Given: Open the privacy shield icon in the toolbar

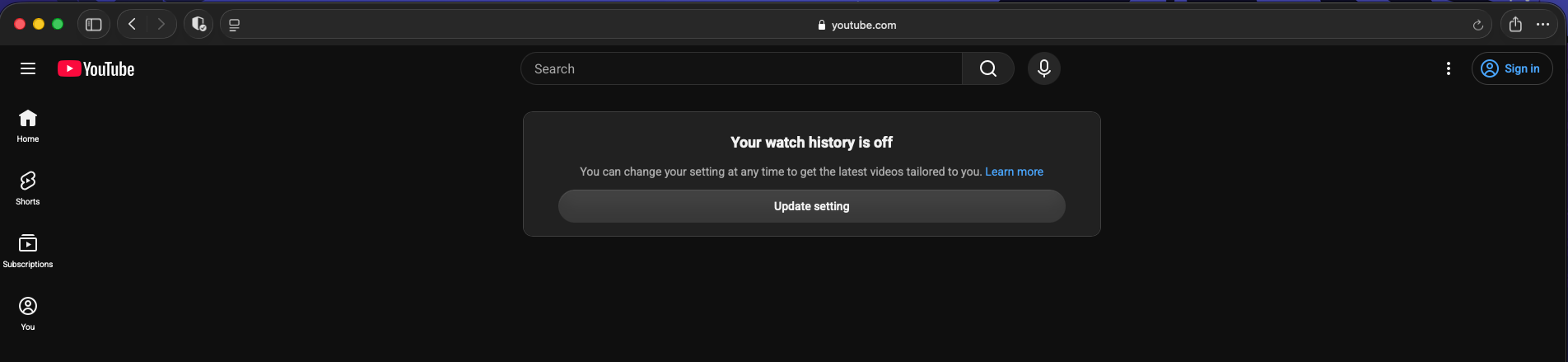Looking at the screenshot, I should click(198, 25).
